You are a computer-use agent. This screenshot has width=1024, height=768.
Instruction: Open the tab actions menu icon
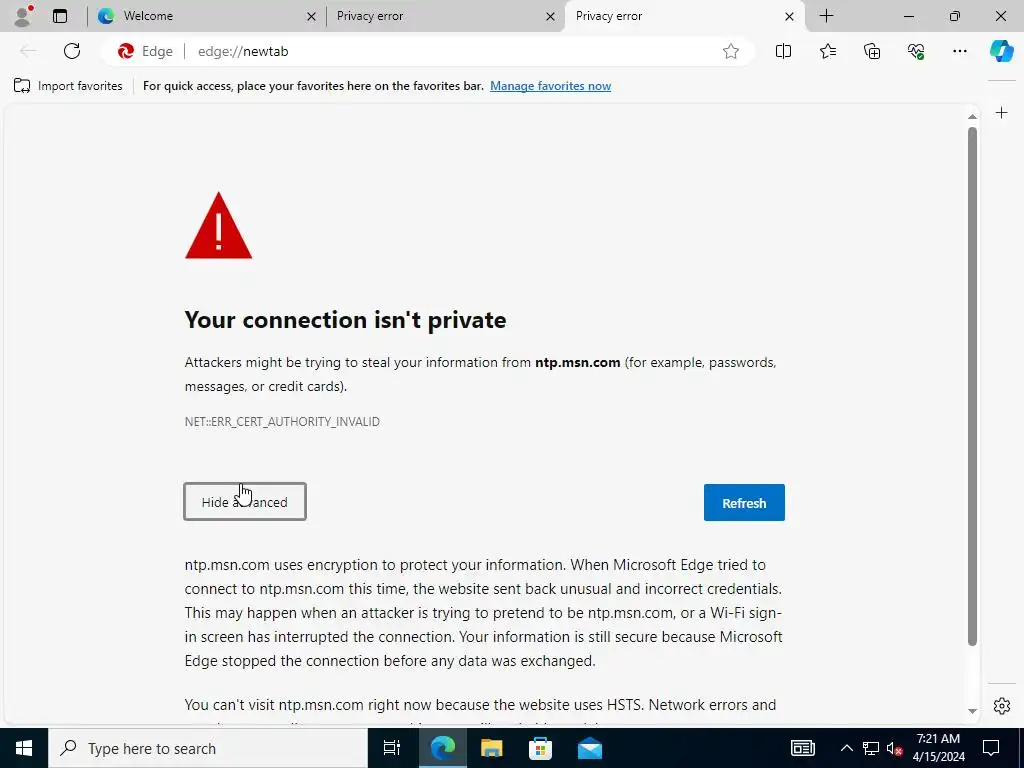60,16
